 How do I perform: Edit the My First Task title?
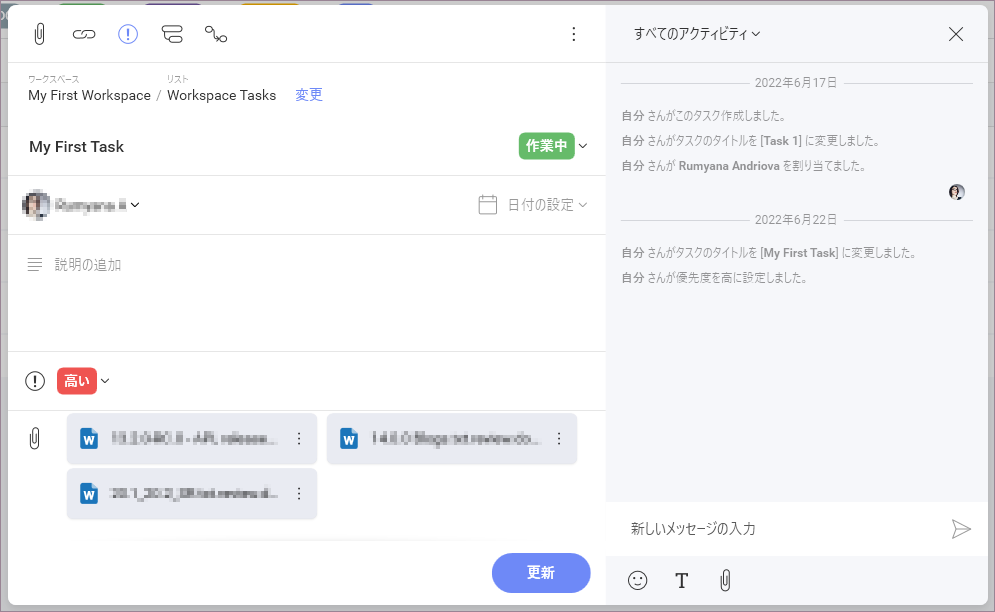point(77,147)
